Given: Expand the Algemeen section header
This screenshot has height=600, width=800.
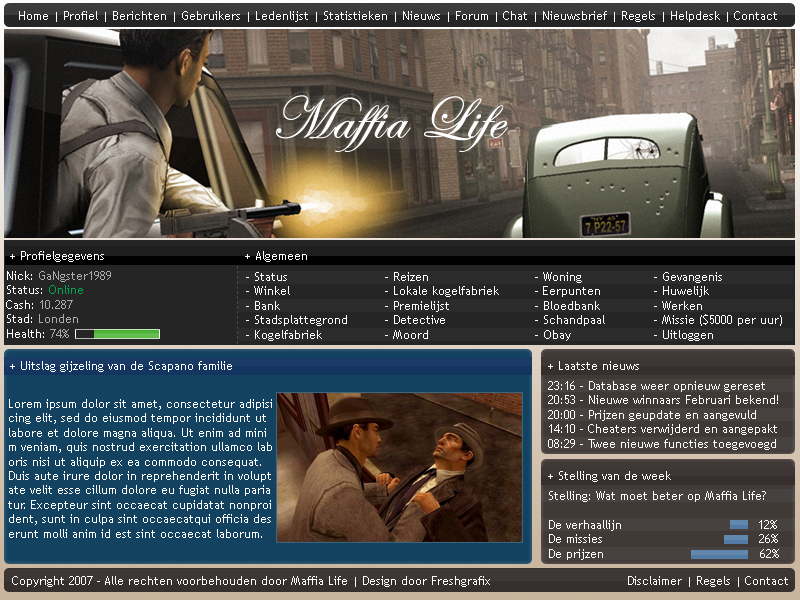Looking at the screenshot, I should tap(276, 256).
